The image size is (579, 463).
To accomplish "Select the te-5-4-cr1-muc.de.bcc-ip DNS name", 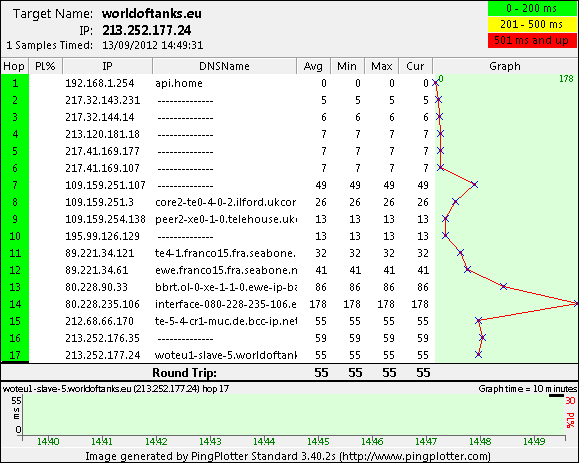I will tap(226, 321).
